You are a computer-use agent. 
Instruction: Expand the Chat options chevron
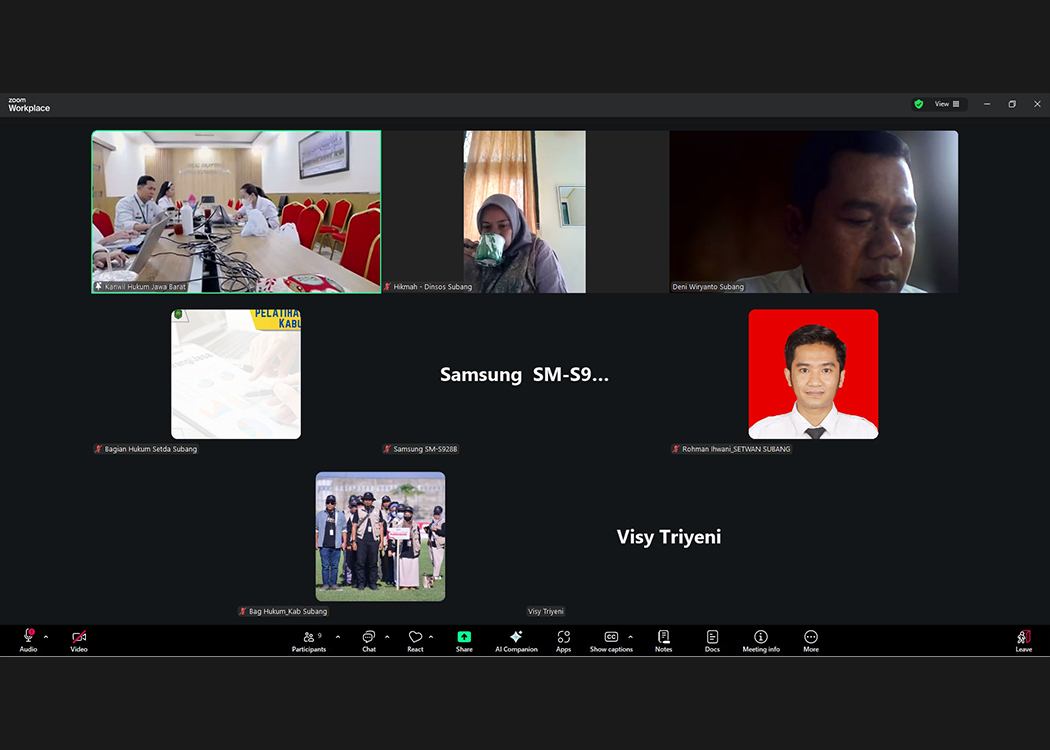click(387, 637)
